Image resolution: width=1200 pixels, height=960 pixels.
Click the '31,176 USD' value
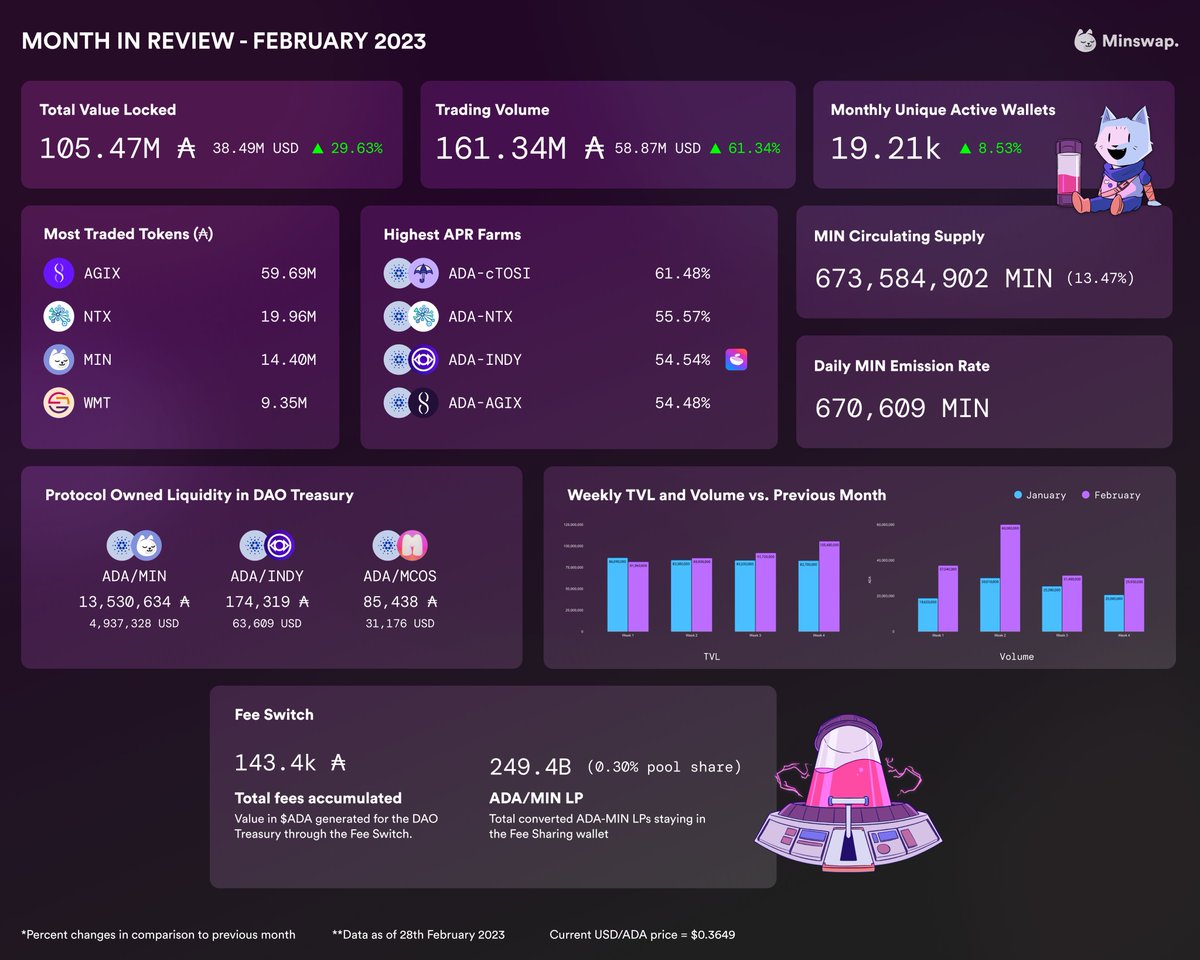tap(400, 624)
